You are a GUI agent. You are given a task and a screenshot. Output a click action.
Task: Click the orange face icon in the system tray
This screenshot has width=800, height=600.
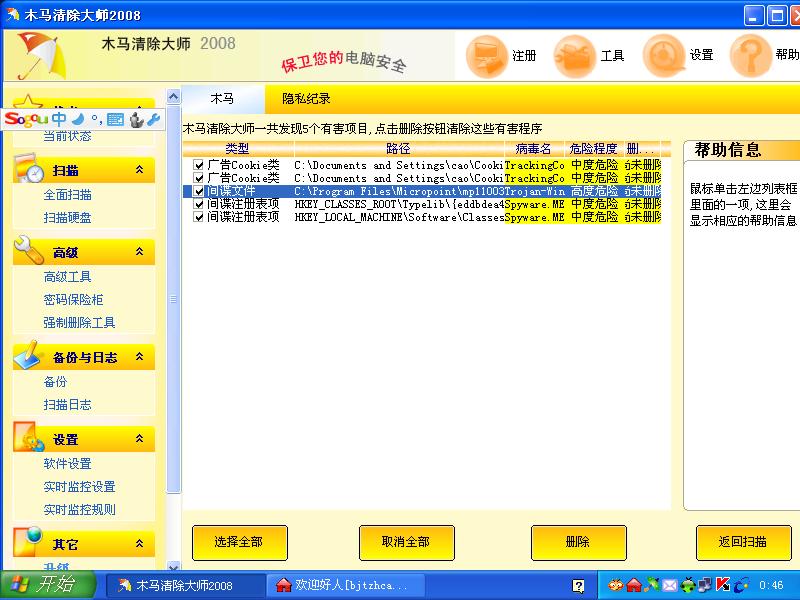[616, 585]
